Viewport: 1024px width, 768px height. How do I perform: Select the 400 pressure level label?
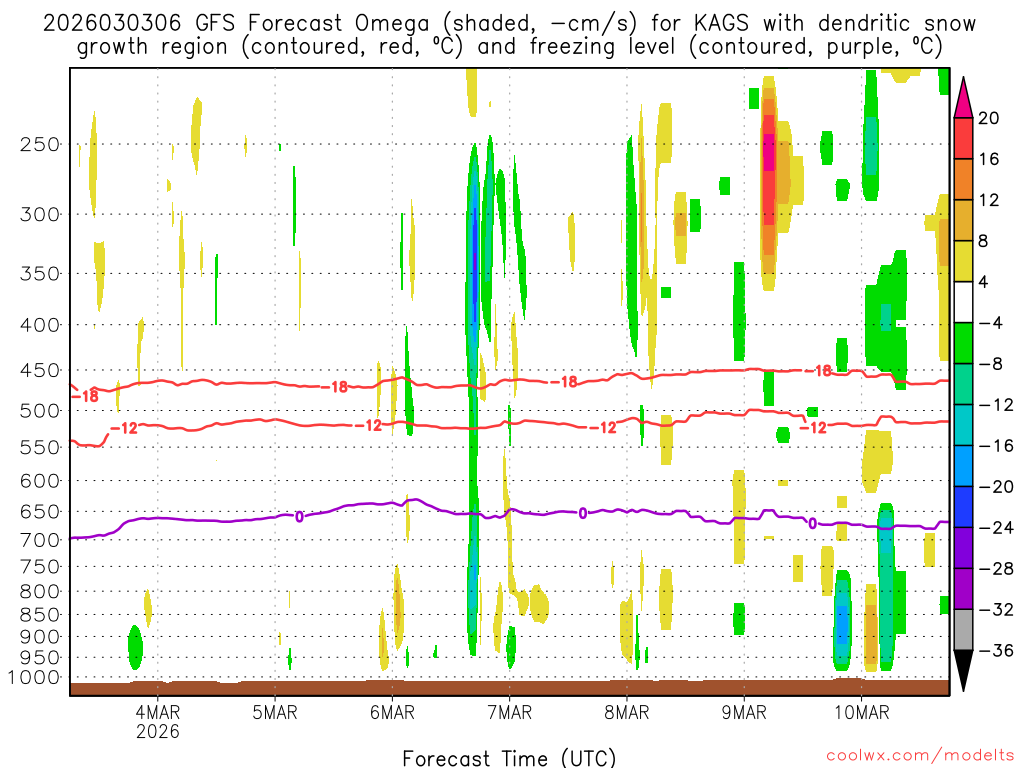point(40,325)
